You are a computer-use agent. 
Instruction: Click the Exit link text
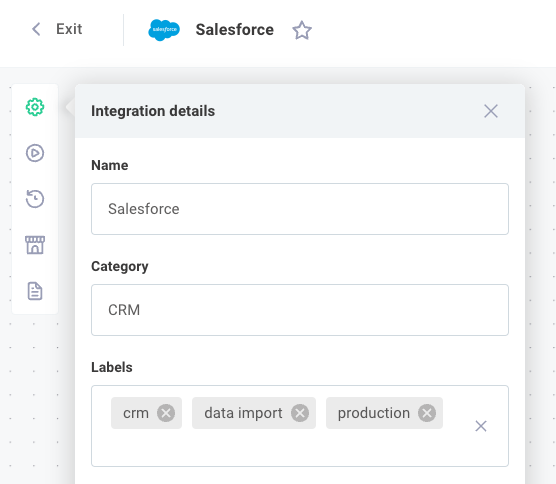pyautogui.click(x=69, y=29)
